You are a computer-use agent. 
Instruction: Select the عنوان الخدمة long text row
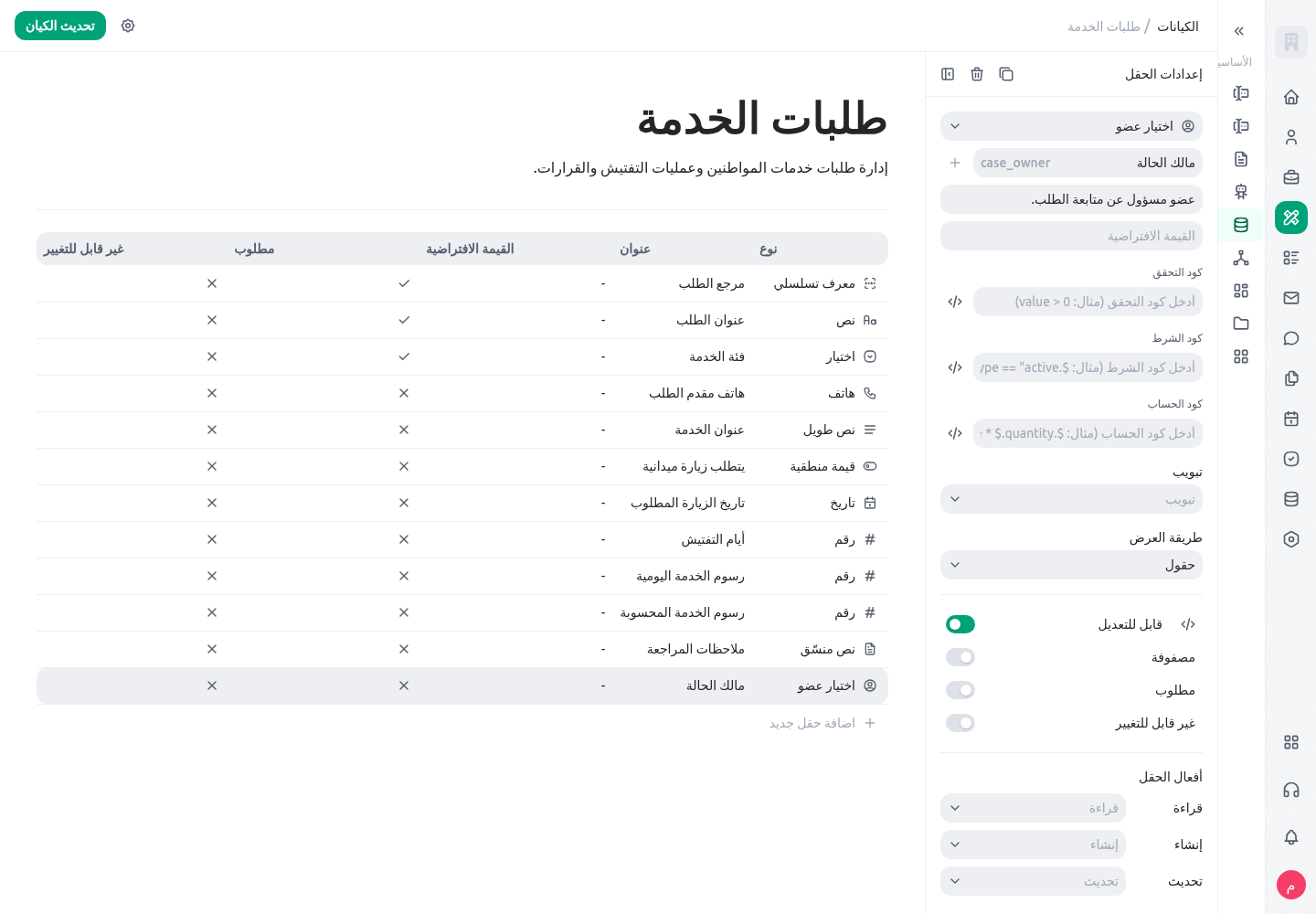pyautogui.click(x=462, y=430)
